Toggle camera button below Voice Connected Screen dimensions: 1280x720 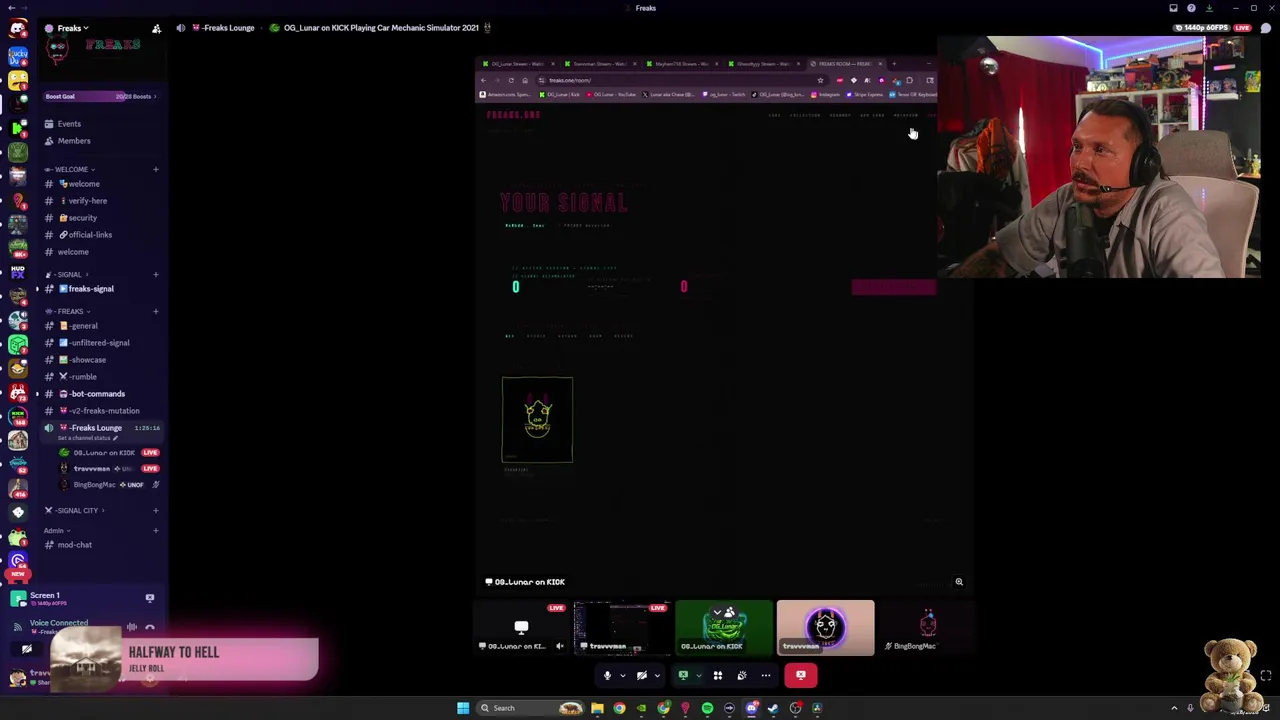click(x=27, y=649)
